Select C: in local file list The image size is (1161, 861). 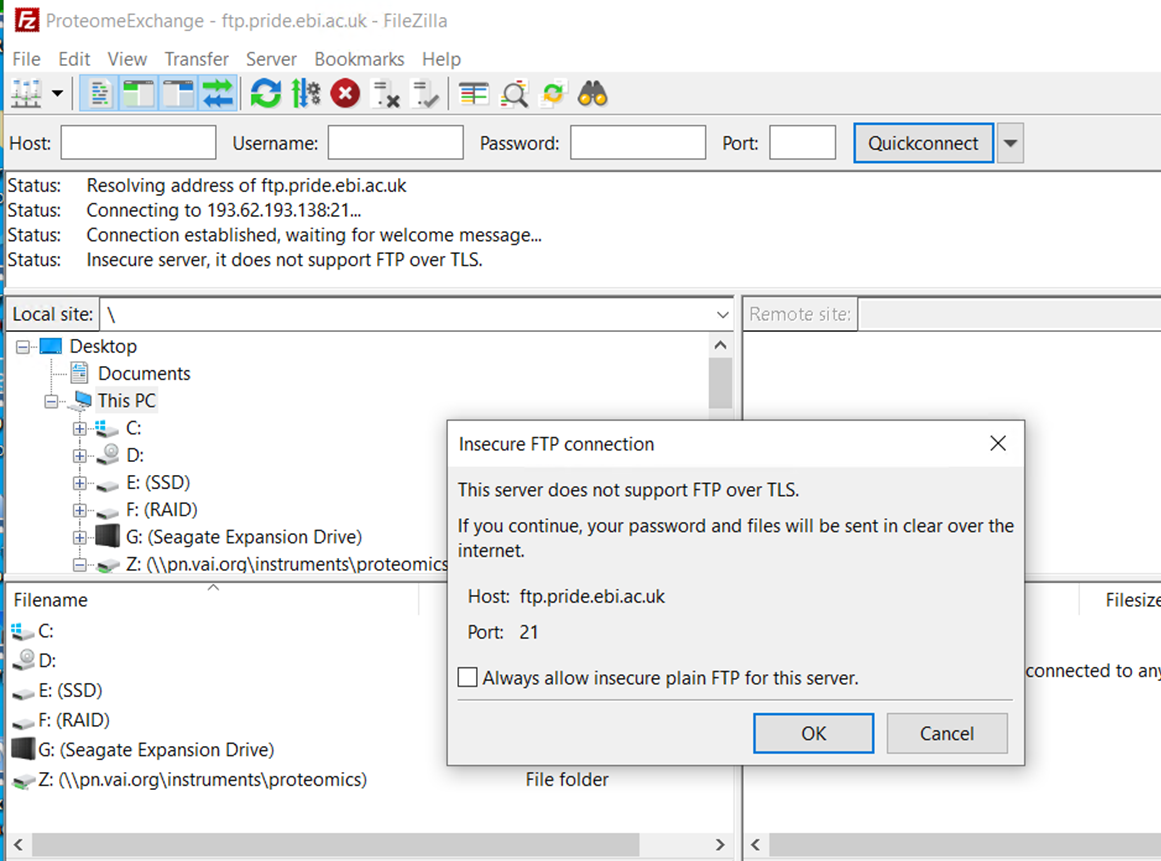point(46,631)
